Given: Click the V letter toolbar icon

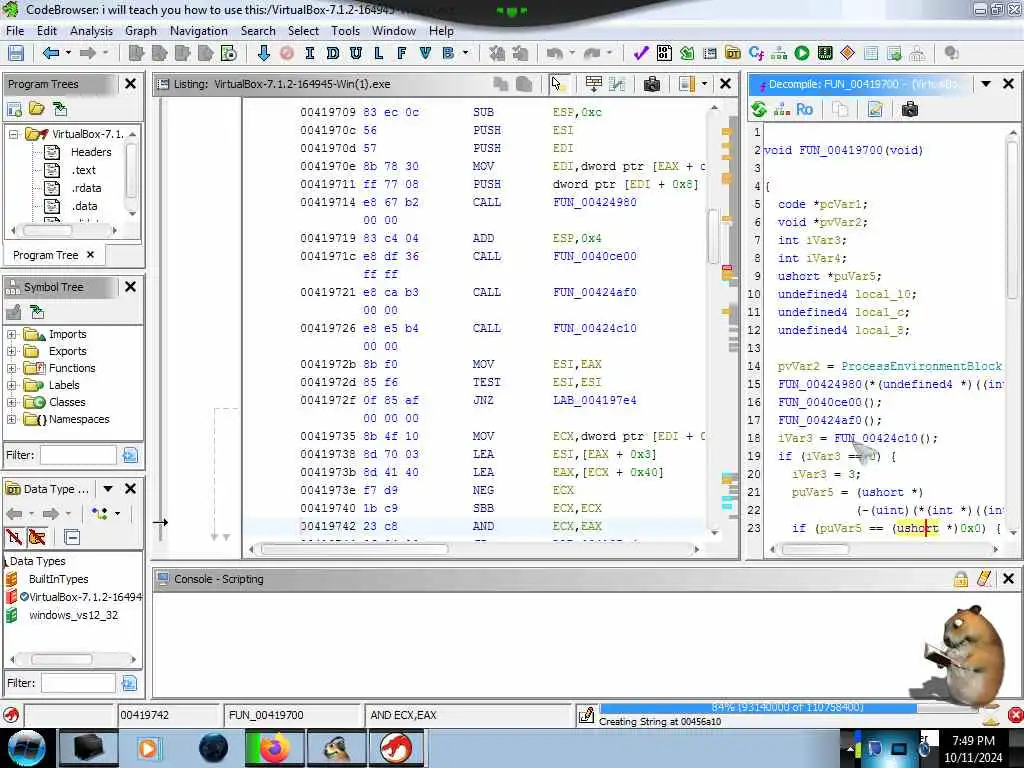Looking at the screenshot, I should [x=425, y=54].
